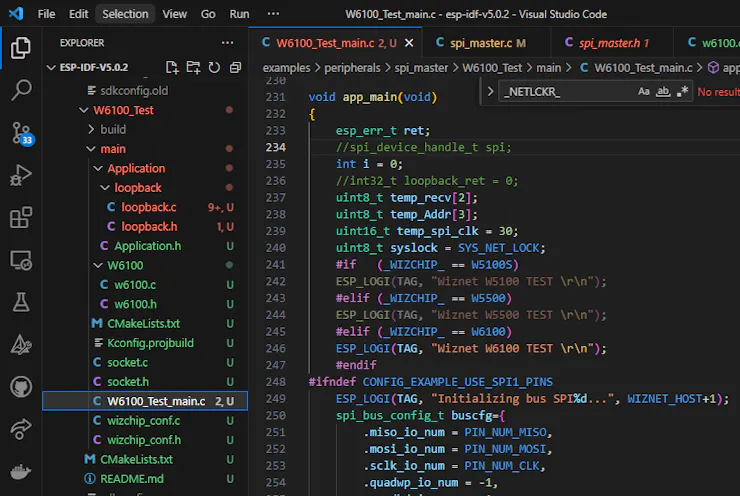Image resolution: width=740 pixels, height=496 pixels.
Task: Open socket.c in the Explorer
Action: [145, 362]
